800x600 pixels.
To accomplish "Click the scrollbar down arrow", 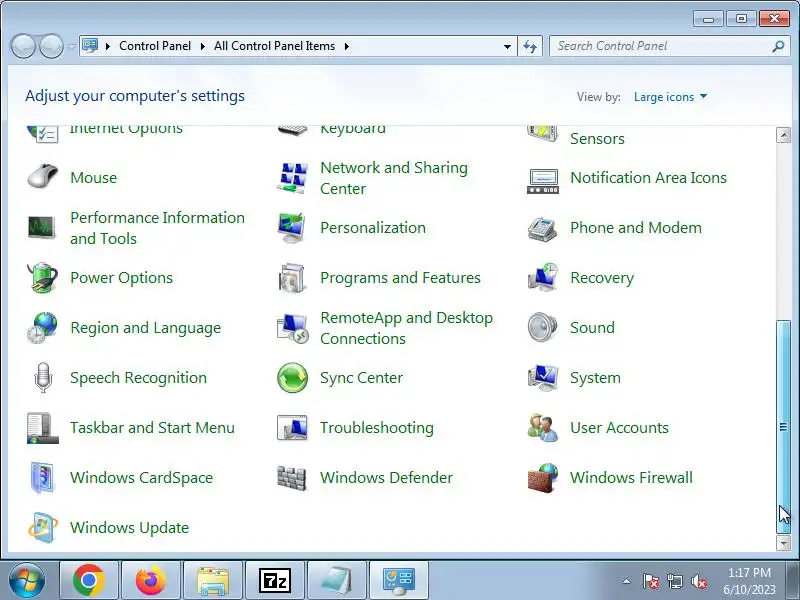I will (783, 542).
